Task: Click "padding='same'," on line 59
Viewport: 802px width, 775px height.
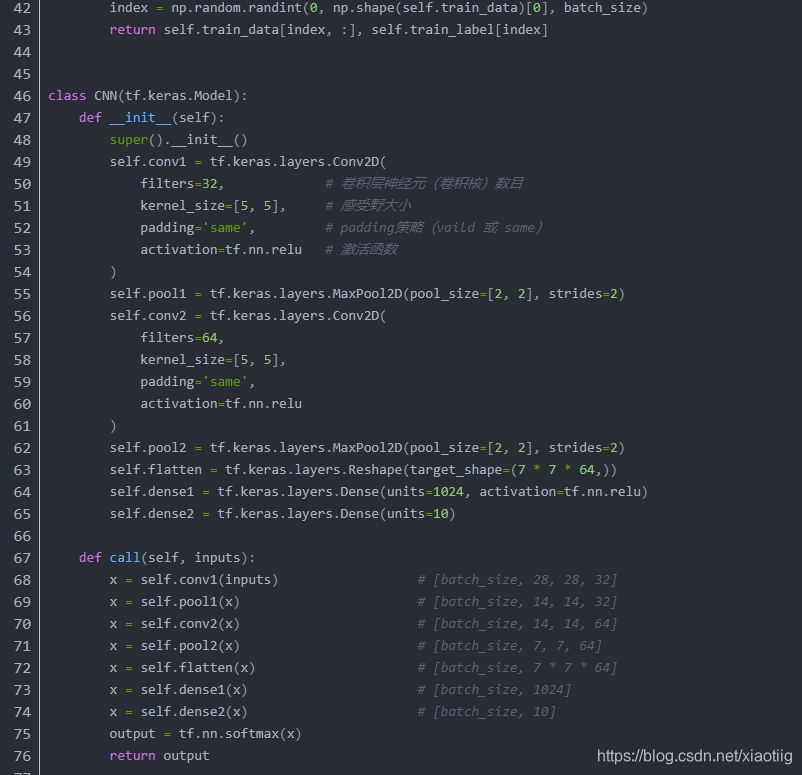Action: pyautogui.click(x=197, y=382)
